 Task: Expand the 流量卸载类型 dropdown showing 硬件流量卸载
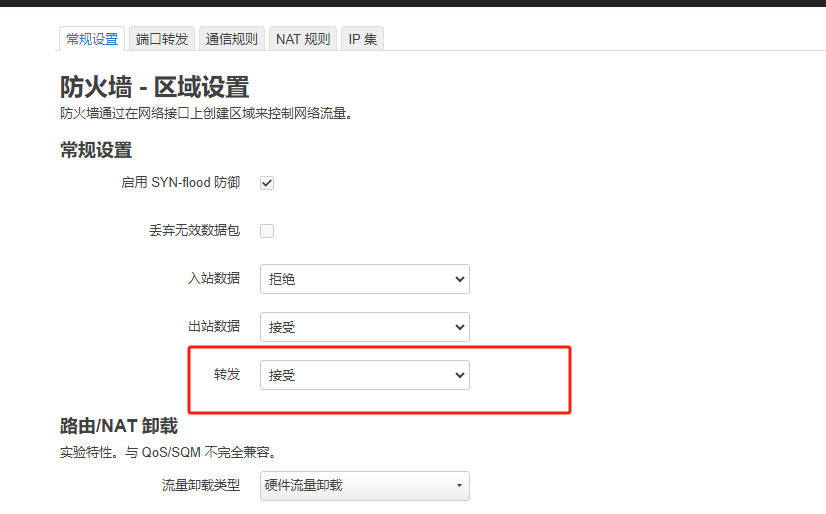[x=364, y=486]
